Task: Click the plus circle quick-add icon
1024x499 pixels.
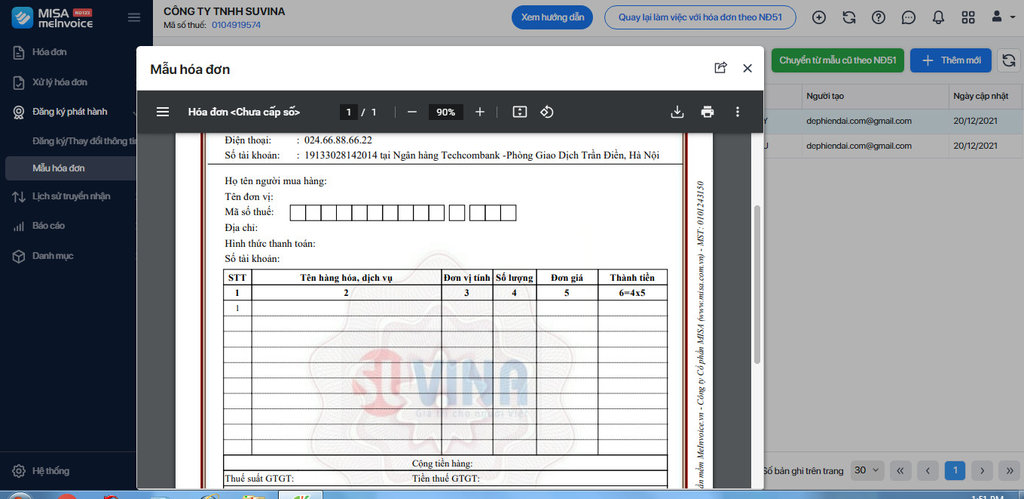Action: tap(819, 18)
